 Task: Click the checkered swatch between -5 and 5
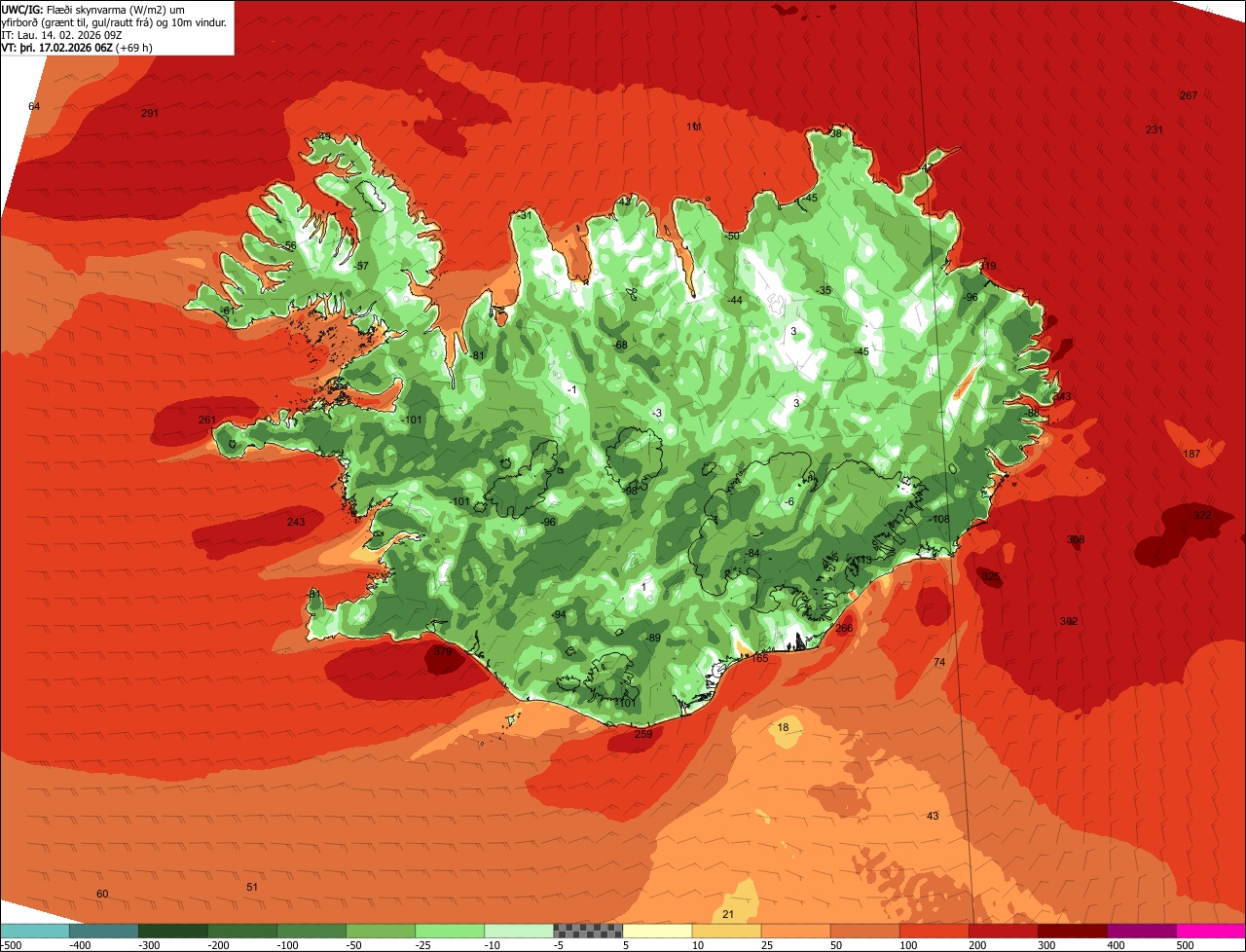pyautogui.click(x=588, y=931)
